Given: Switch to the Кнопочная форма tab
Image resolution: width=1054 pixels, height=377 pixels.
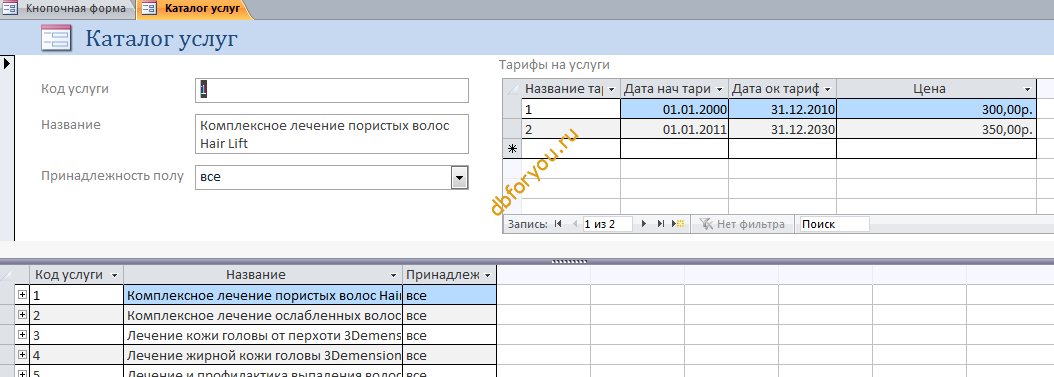Looking at the screenshot, I should (x=67, y=9).
